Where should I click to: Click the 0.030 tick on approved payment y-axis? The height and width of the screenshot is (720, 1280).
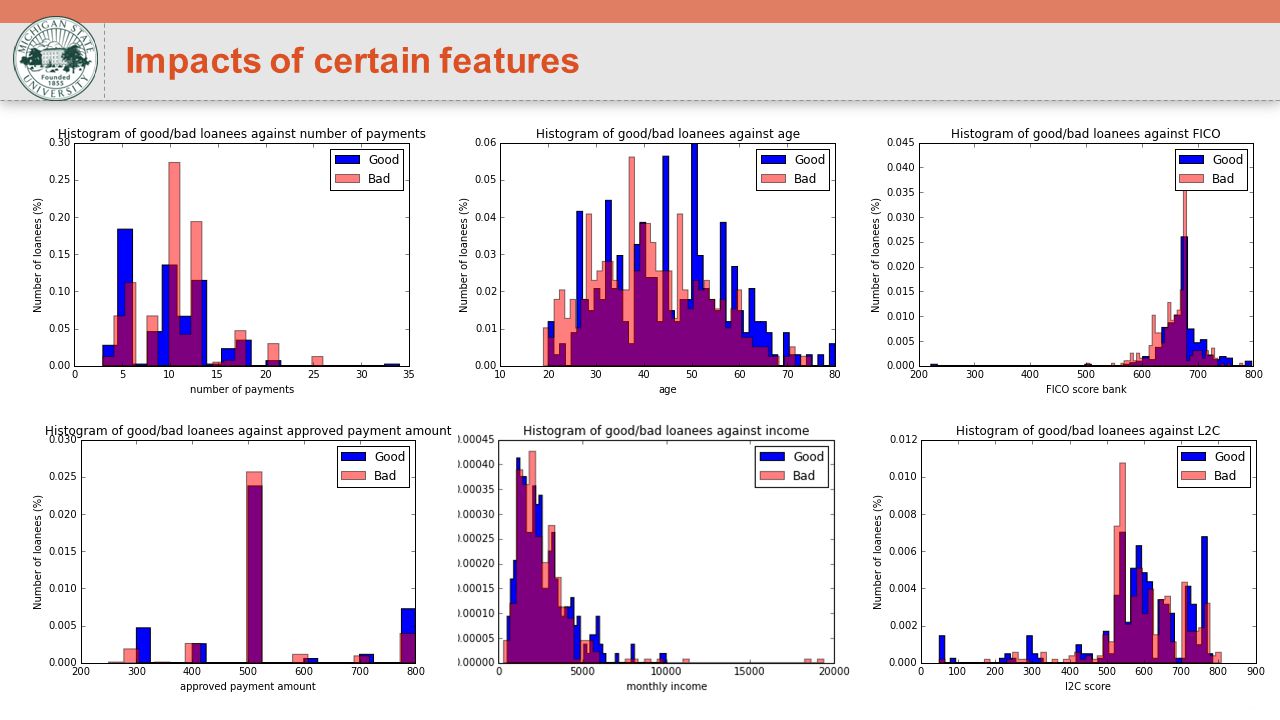click(x=61, y=440)
